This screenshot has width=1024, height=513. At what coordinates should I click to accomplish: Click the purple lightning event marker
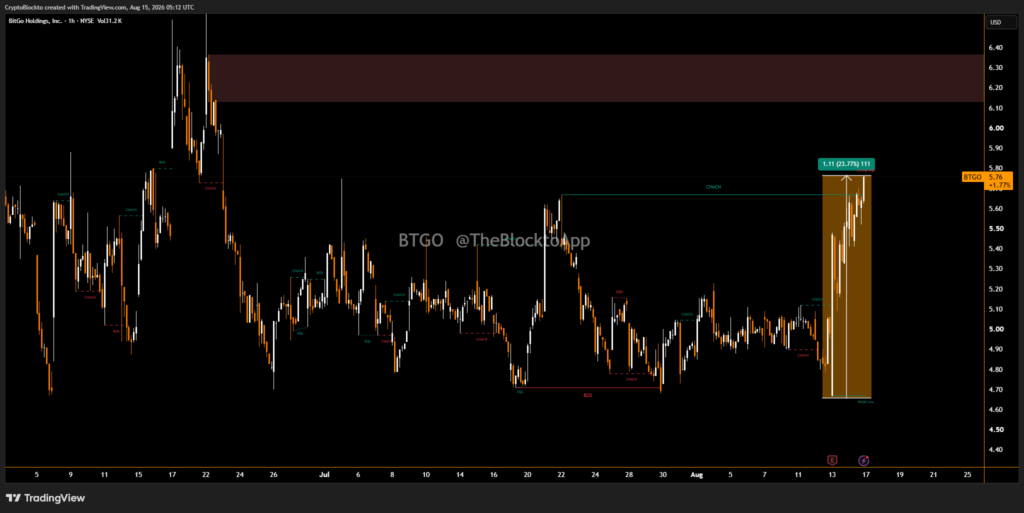click(x=863, y=460)
